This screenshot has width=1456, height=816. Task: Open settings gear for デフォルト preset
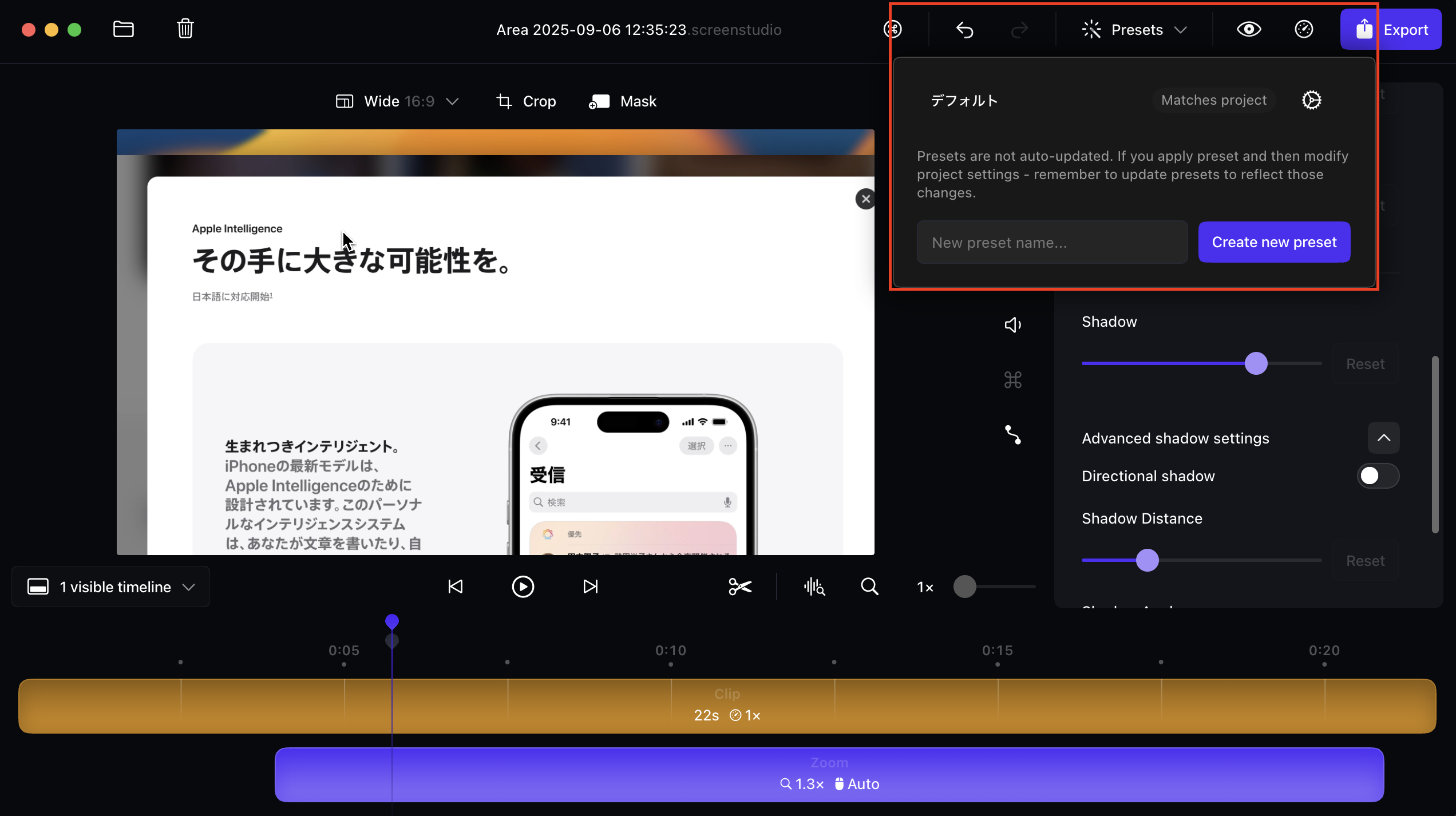[1311, 100]
